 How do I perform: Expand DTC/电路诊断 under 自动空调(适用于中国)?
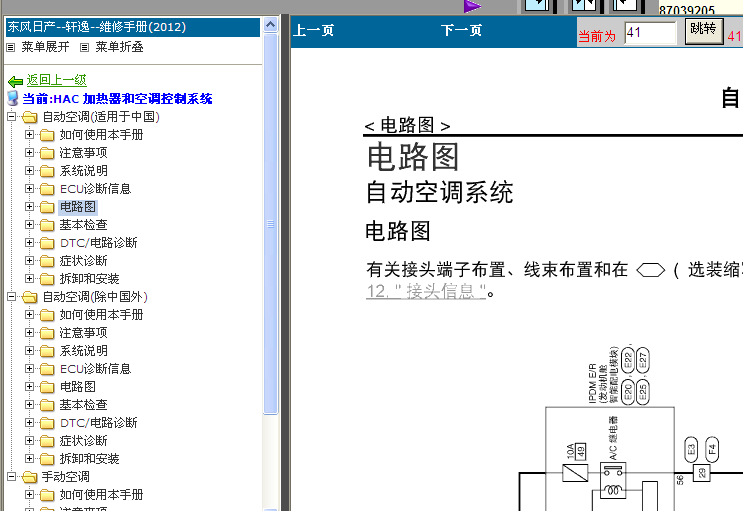(29, 242)
